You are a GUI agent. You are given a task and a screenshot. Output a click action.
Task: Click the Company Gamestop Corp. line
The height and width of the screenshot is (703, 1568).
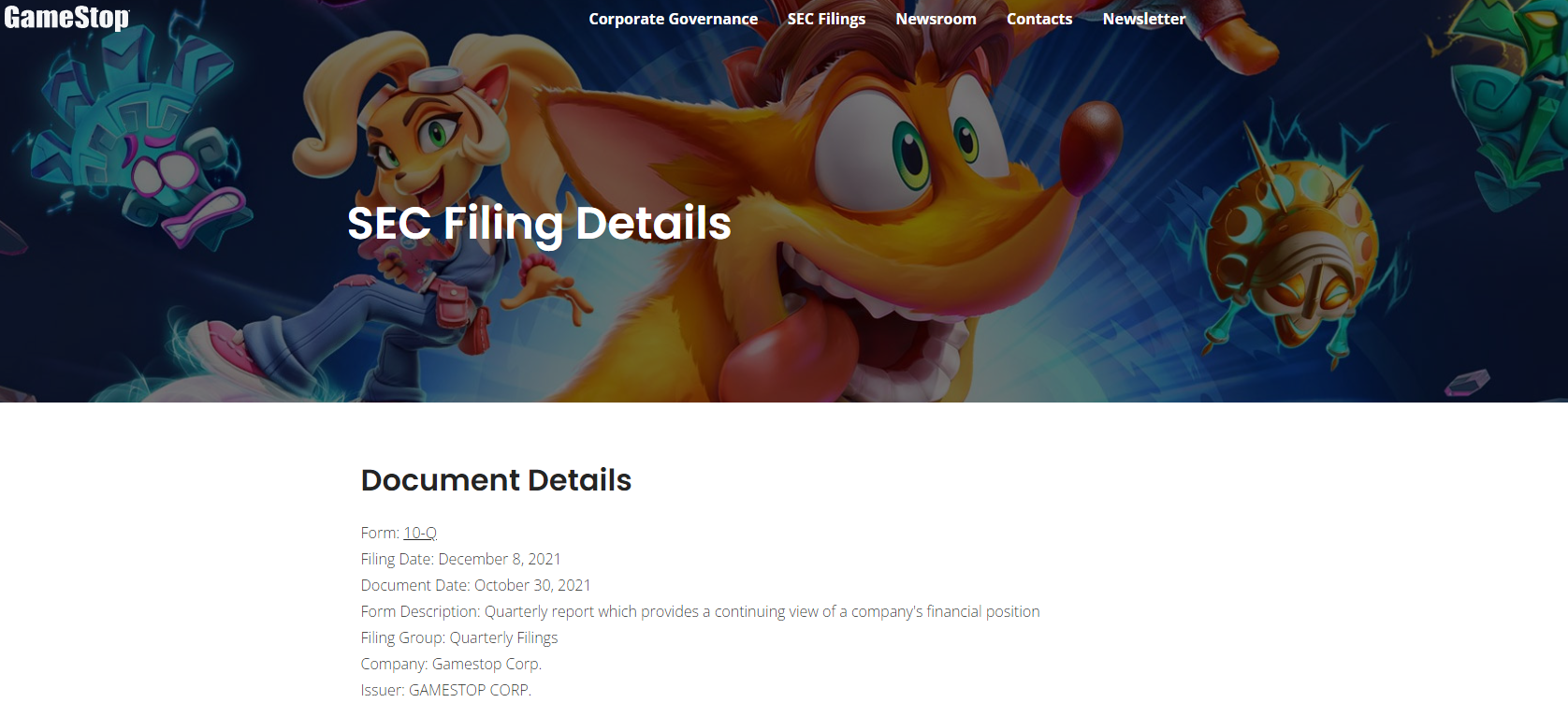point(451,664)
